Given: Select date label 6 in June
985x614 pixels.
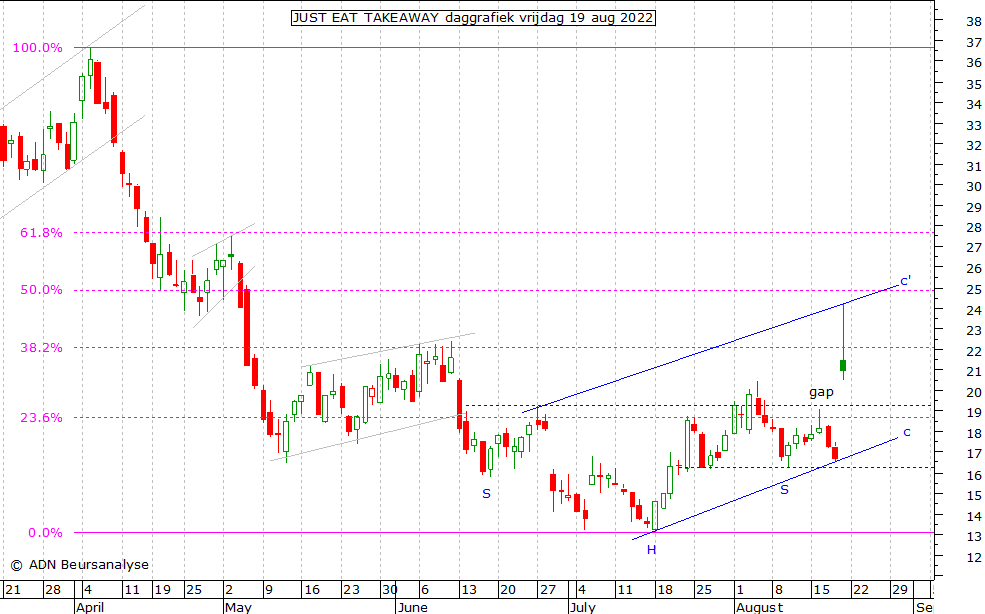Looking at the screenshot, I should (x=425, y=589).
